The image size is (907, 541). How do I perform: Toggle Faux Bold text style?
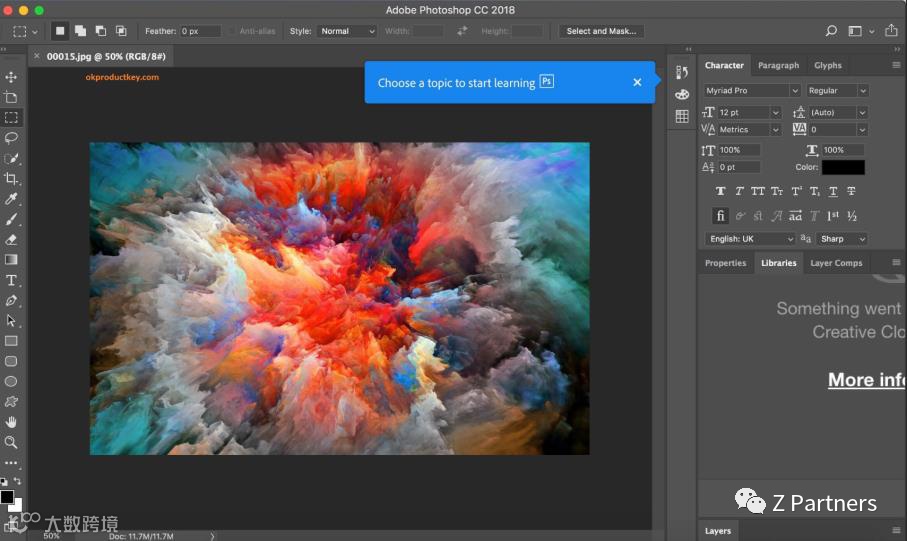[x=720, y=191]
